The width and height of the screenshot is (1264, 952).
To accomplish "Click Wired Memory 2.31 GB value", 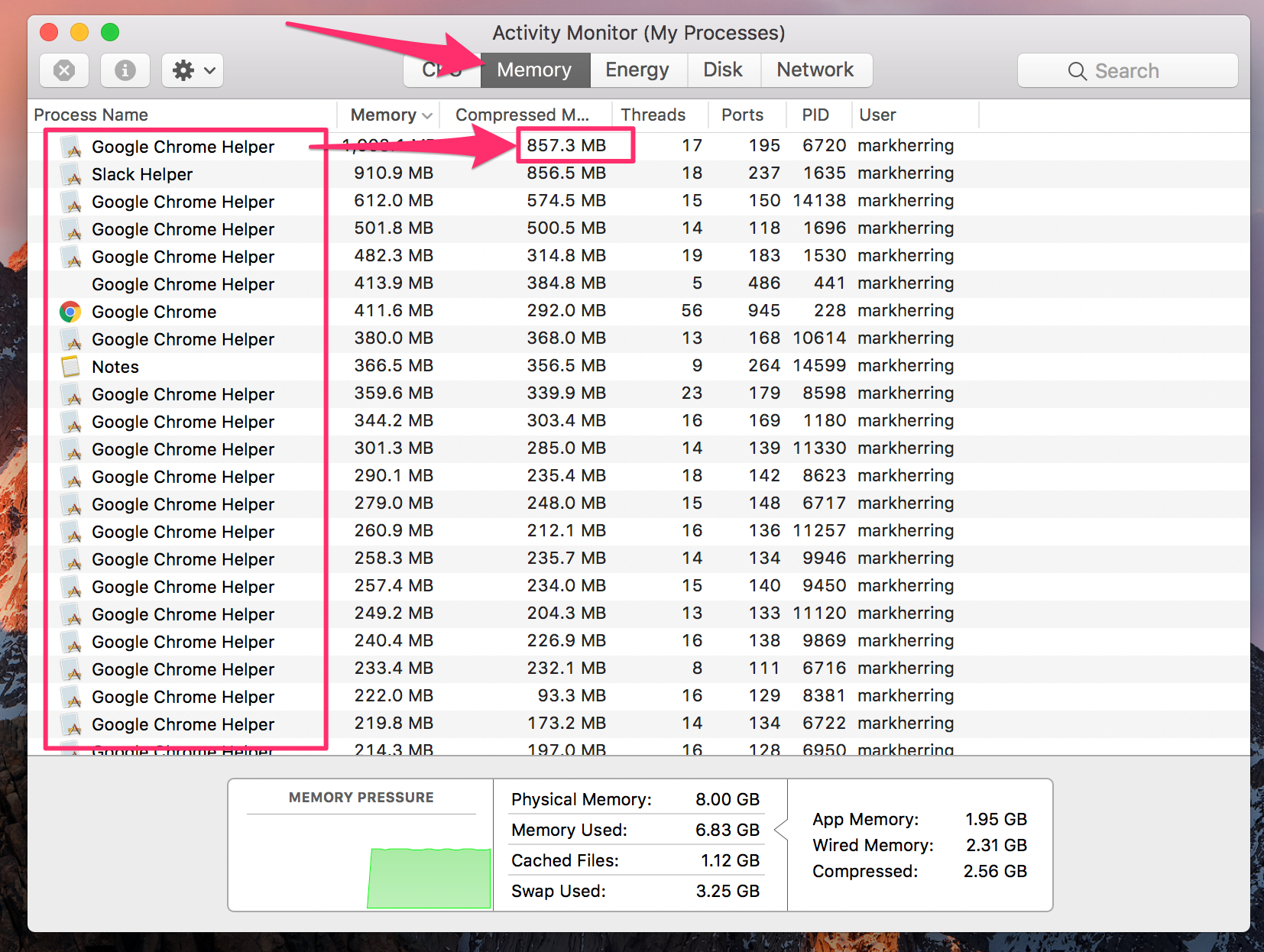I will (x=997, y=845).
